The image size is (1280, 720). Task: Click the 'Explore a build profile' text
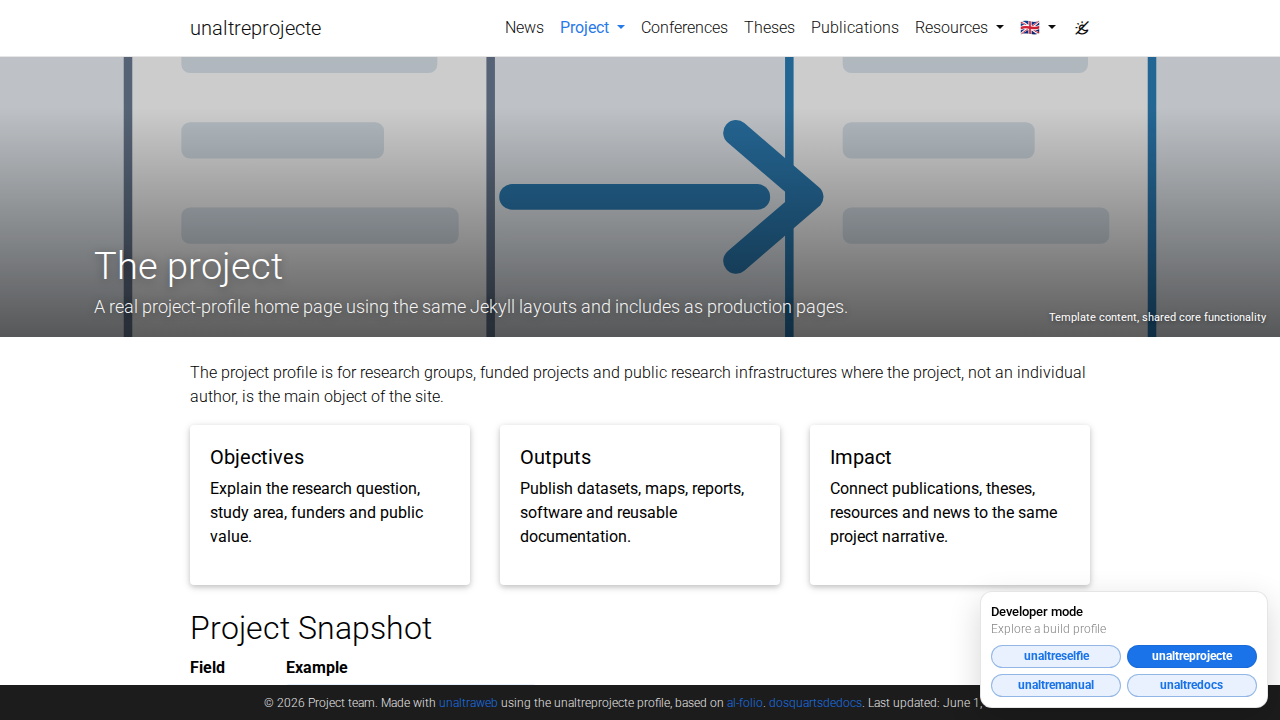[1049, 629]
